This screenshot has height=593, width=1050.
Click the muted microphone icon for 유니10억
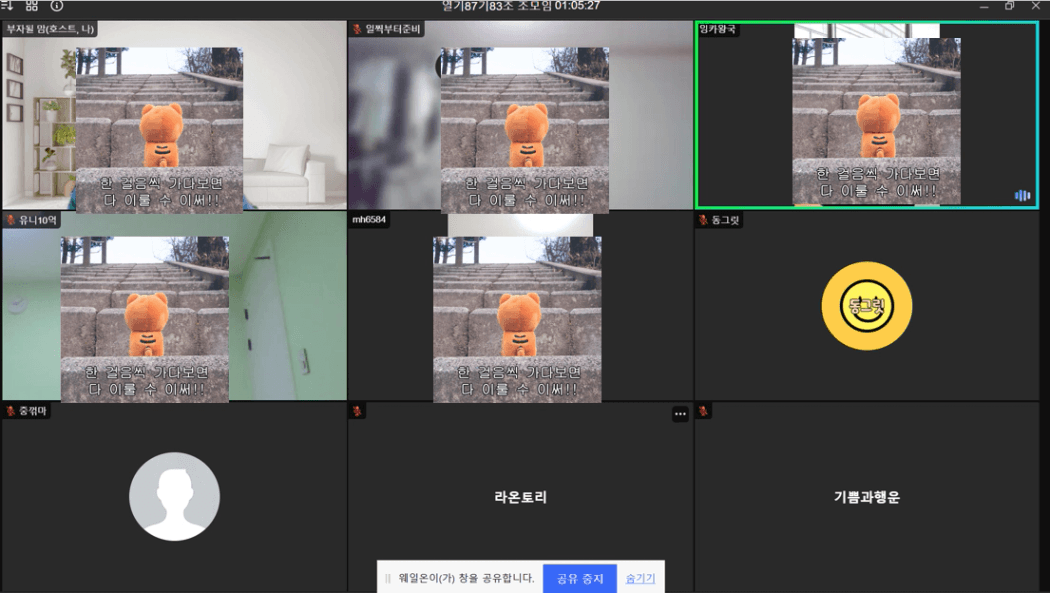point(11,220)
